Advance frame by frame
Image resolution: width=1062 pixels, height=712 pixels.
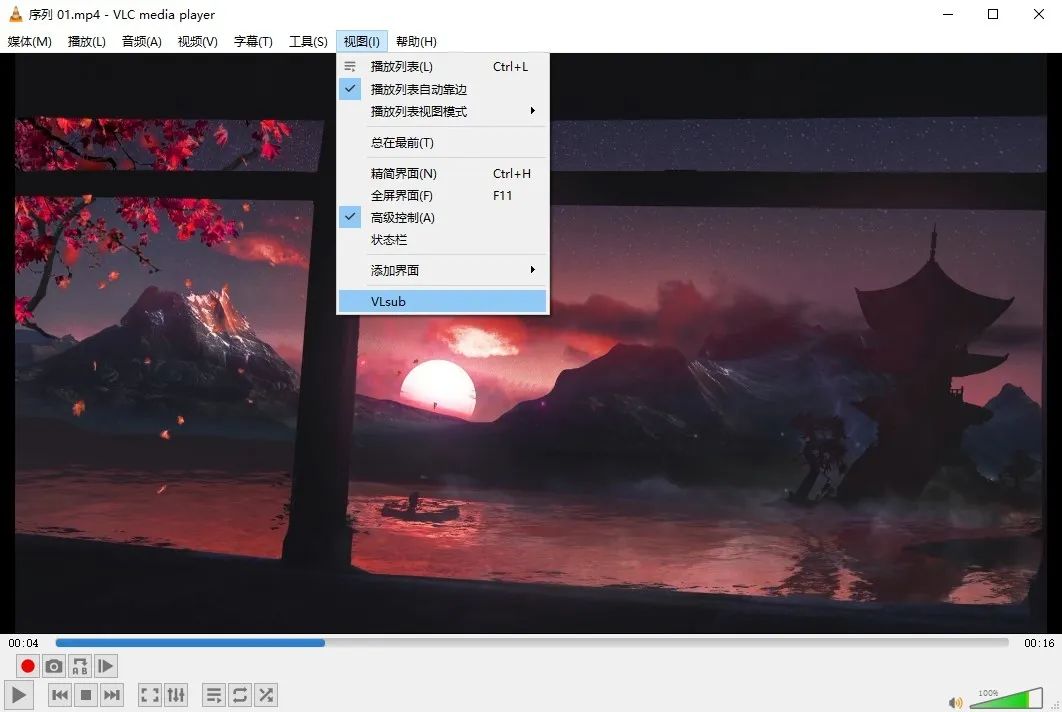coord(105,666)
